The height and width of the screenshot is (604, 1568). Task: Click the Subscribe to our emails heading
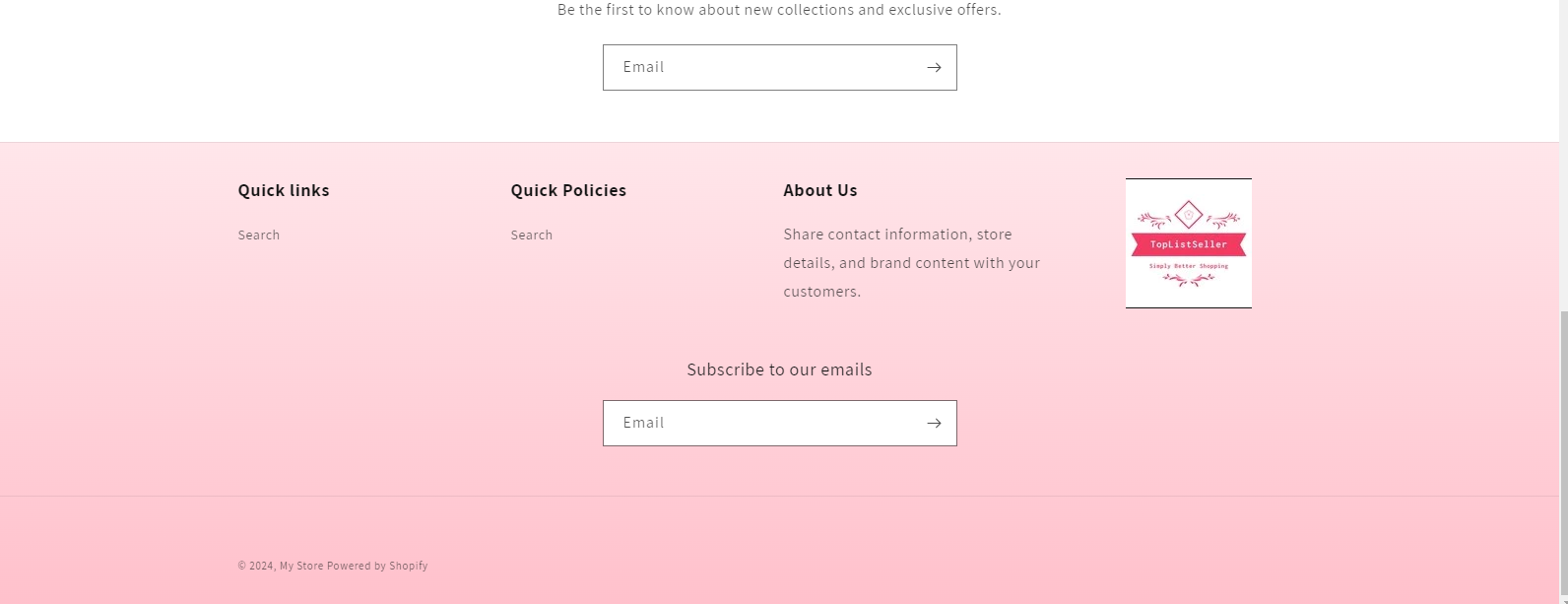pyautogui.click(x=779, y=369)
